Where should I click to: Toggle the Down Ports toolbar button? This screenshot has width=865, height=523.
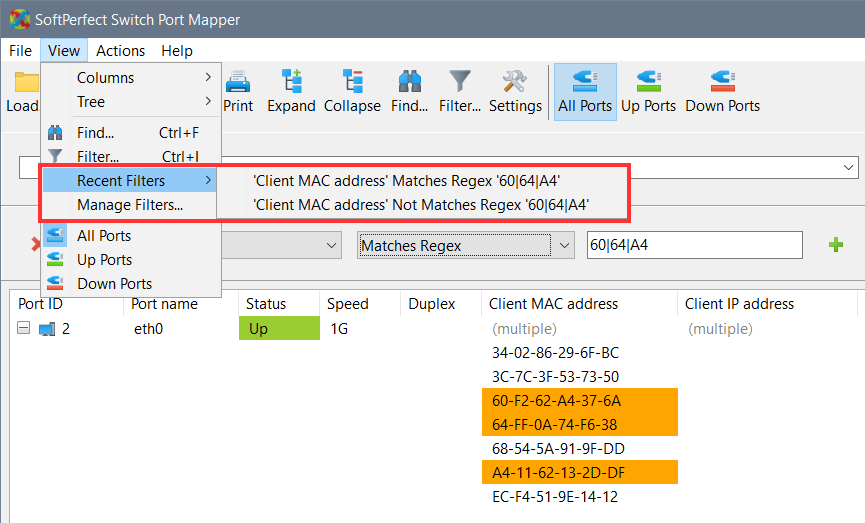tap(723, 92)
